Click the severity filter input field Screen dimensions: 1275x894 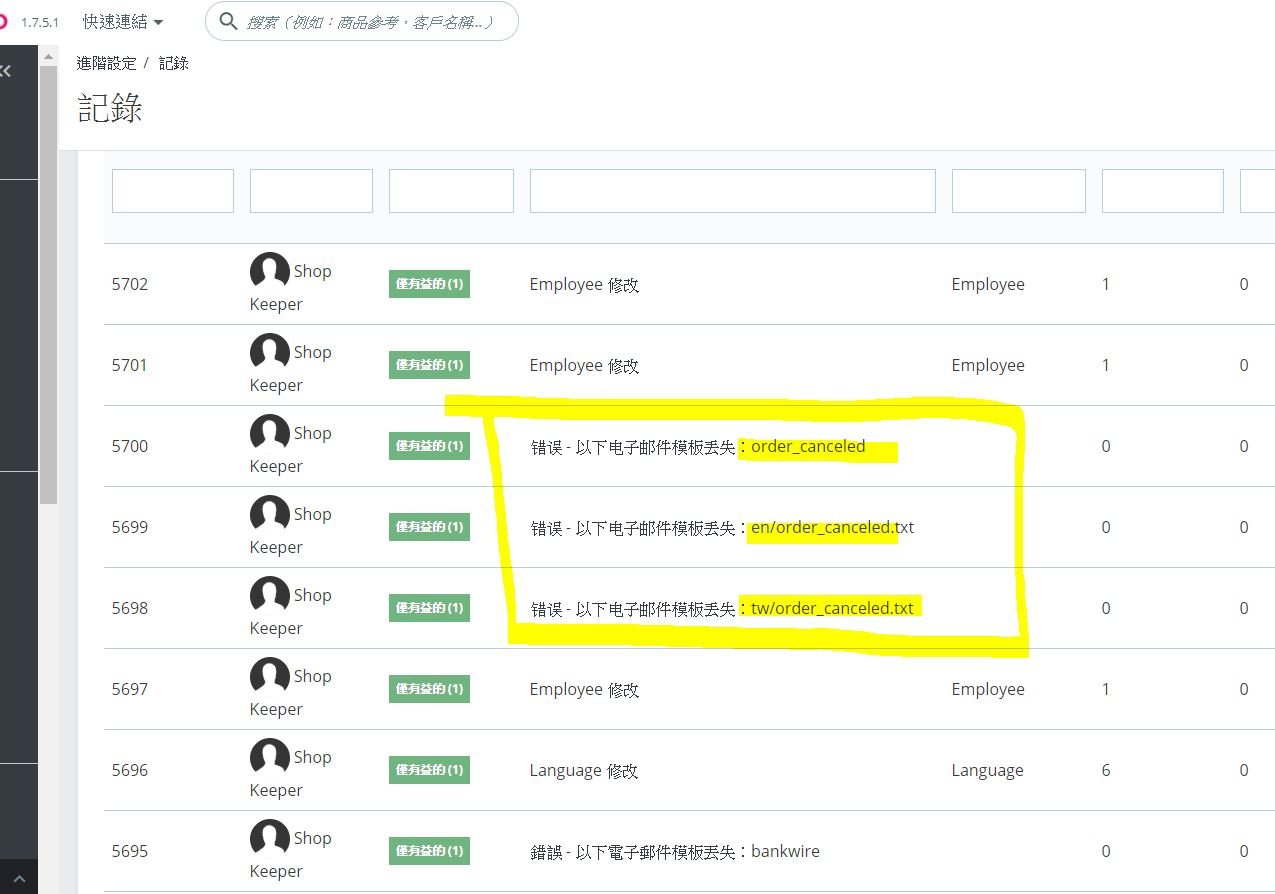click(x=451, y=191)
